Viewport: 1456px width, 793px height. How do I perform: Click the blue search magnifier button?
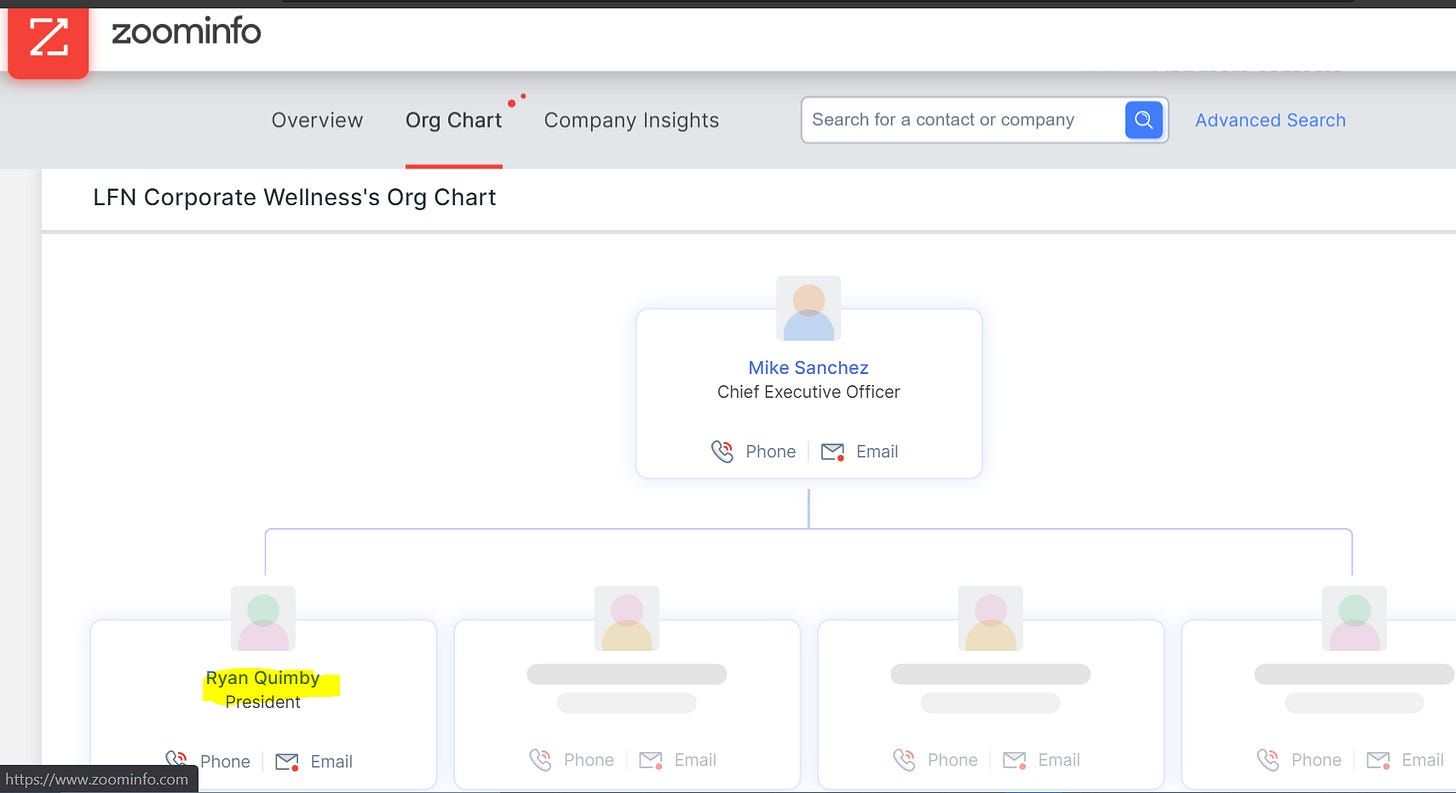1144,120
